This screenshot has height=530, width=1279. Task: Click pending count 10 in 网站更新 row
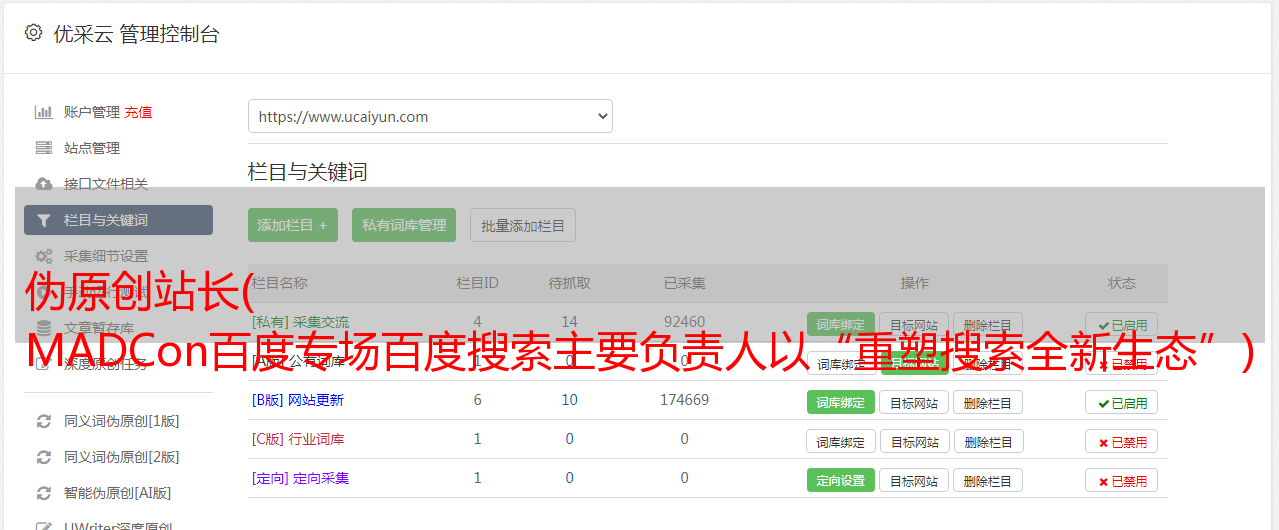click(569, 400)
